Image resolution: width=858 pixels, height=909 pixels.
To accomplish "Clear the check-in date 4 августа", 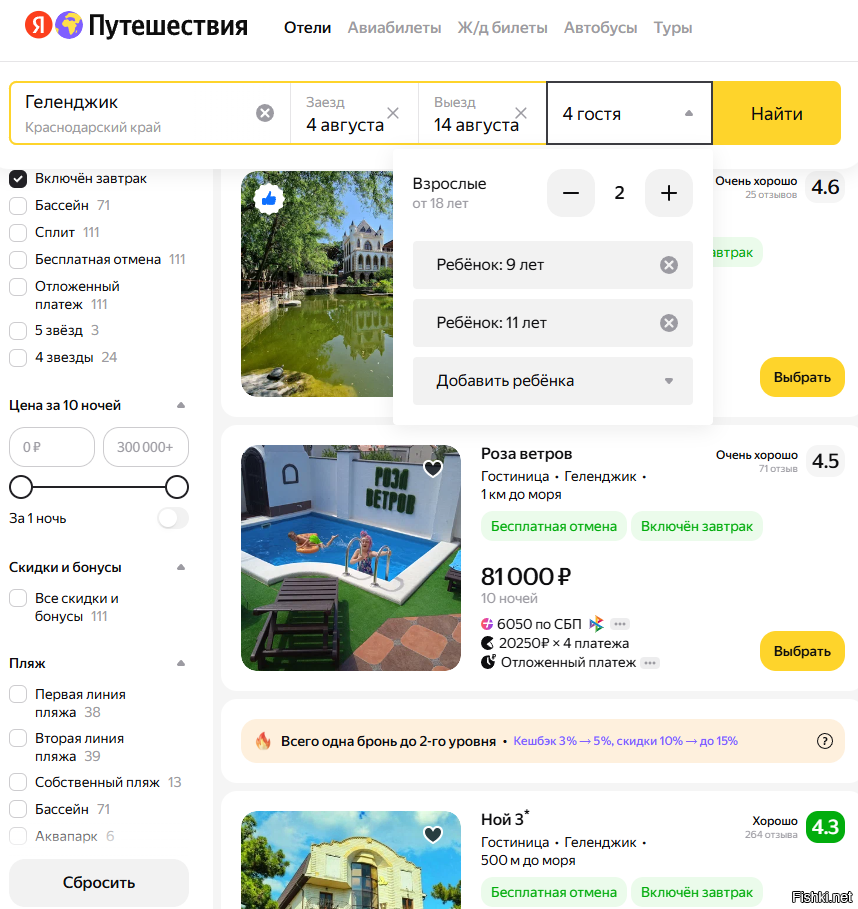I will (393, 113).
